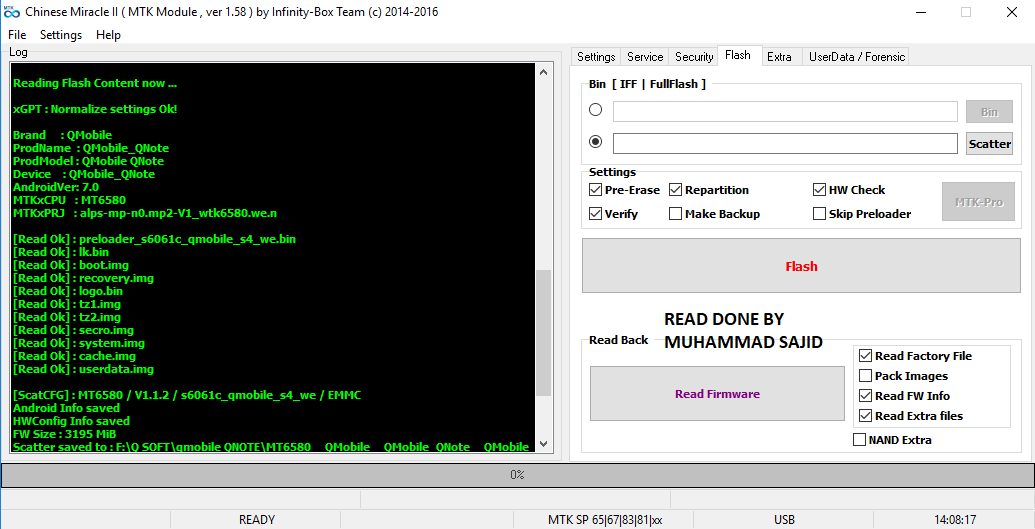Viewport: 1035px width, 529px height.
Task: Click the MTK-Pro button
Action: [x=978, y=201]
